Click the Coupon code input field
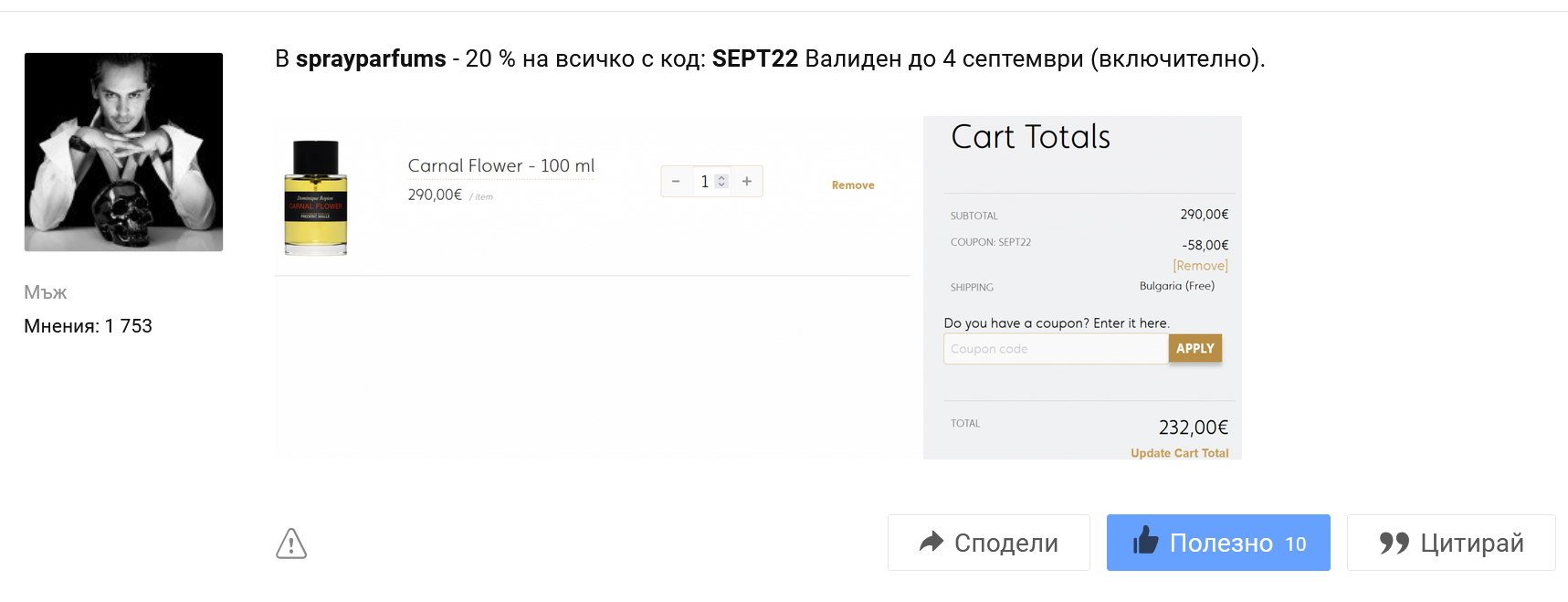Screen dimensions: 1568x602 click(x=1056, y=349)
